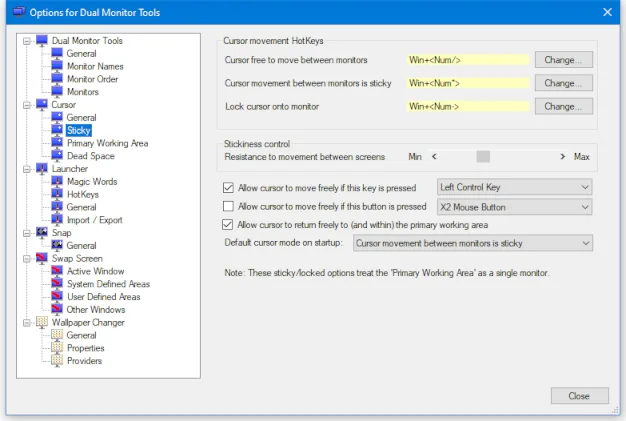Click the wallpaper icon beside Providers
Viewport: 626px width, 421px height.
57,360
